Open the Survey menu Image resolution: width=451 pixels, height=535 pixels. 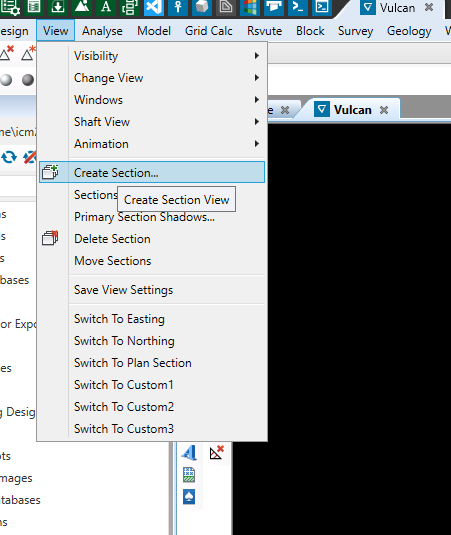[x=355, y=31]
